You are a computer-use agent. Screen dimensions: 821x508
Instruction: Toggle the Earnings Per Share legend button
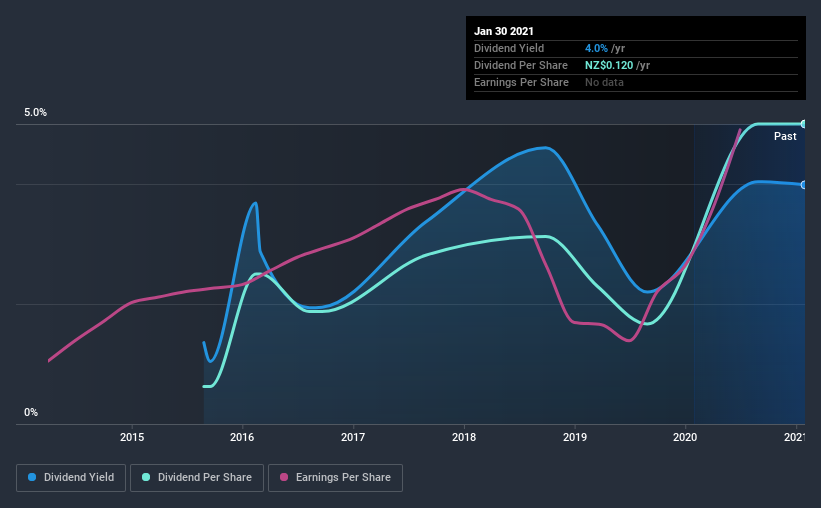point(335,478)
